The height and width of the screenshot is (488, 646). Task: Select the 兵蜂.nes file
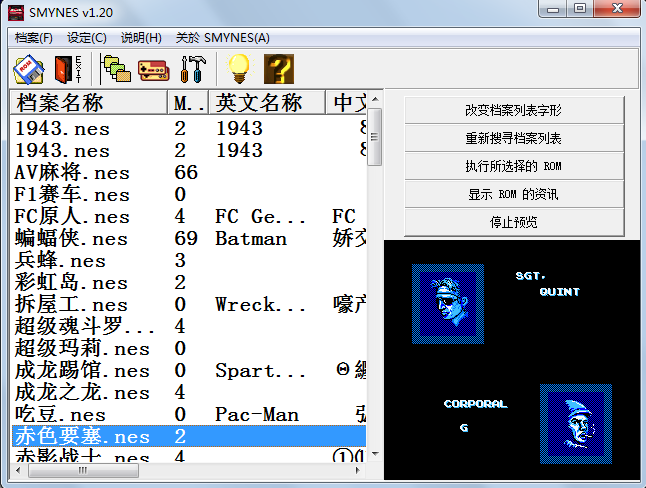pos(189,260)
